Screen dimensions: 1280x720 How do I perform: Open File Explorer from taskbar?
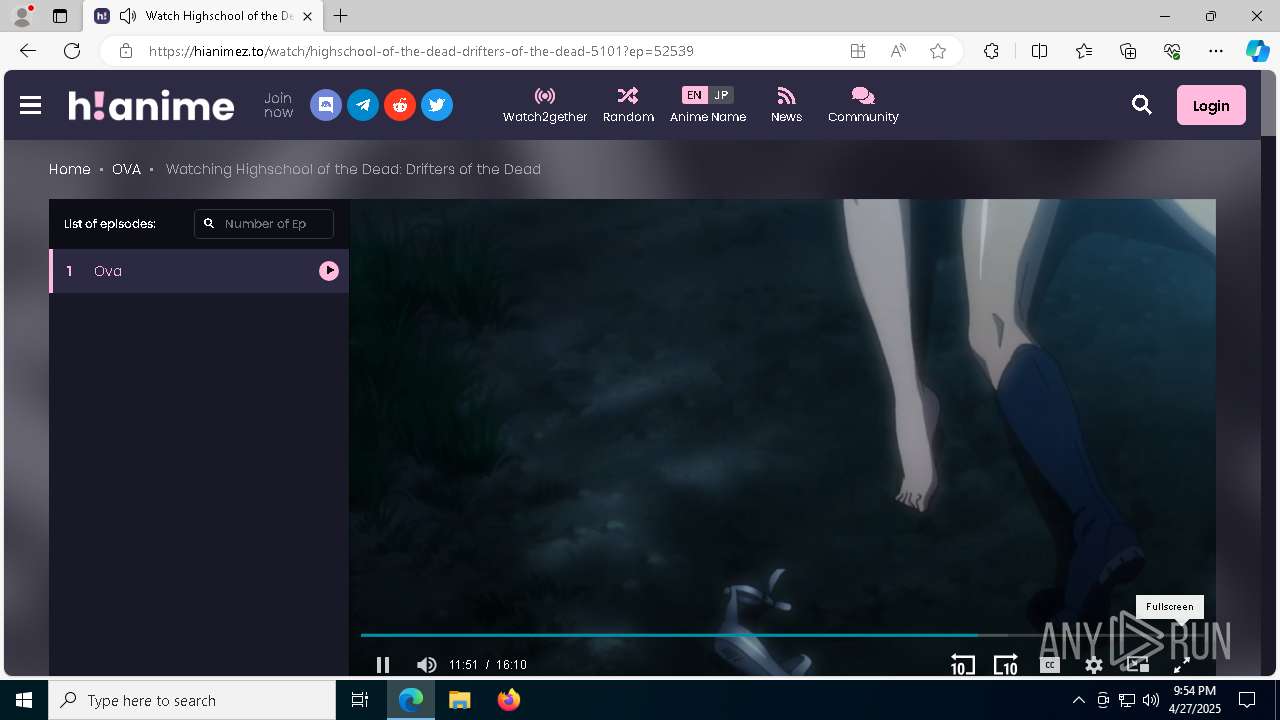pyautogui.click(x=459, y=700)
